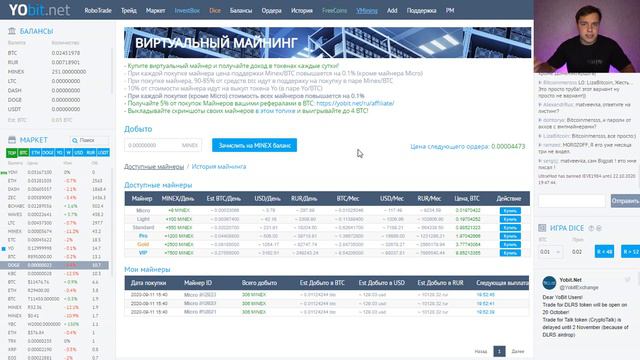Click the Назад pagination link
640x360 pixels.
[481, 351]
